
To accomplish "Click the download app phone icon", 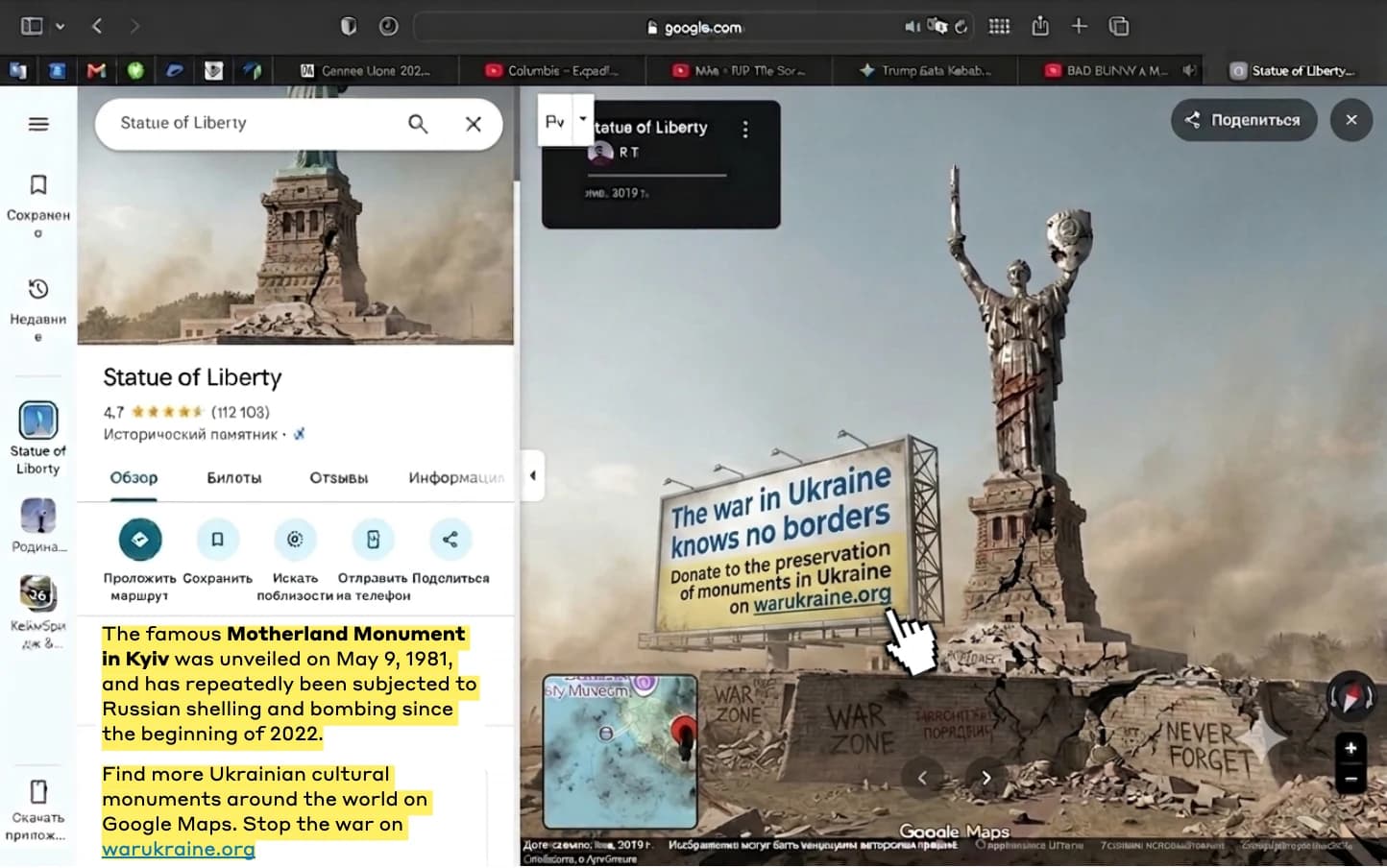I will point(38,791).
